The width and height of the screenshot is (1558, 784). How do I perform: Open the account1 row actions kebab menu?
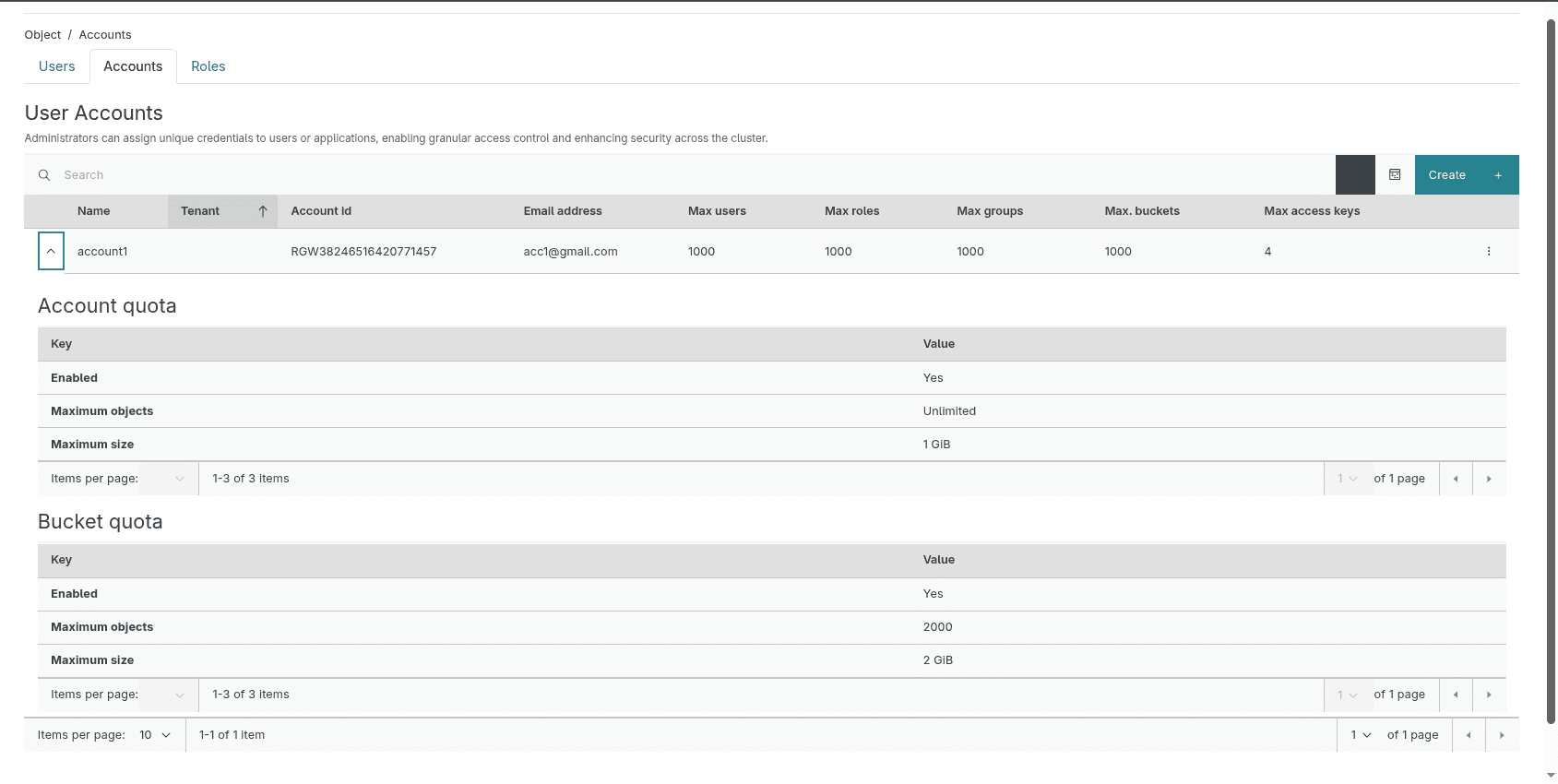(x=1488, y=252)
